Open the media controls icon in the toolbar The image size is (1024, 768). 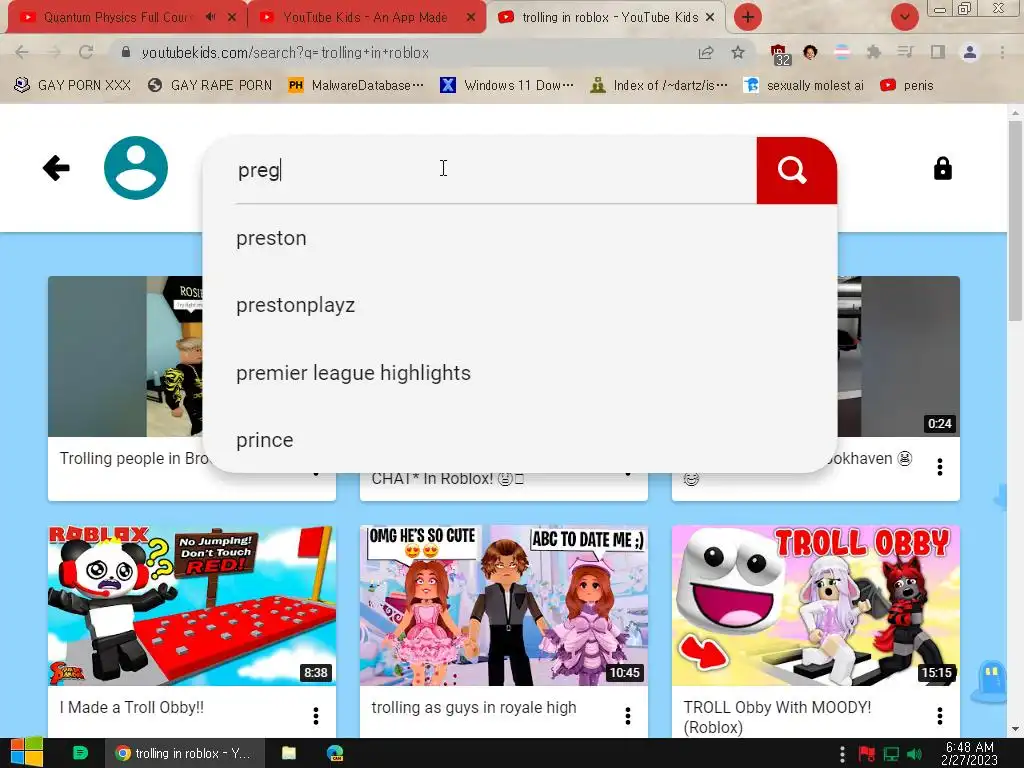click(x=905, y=52)
